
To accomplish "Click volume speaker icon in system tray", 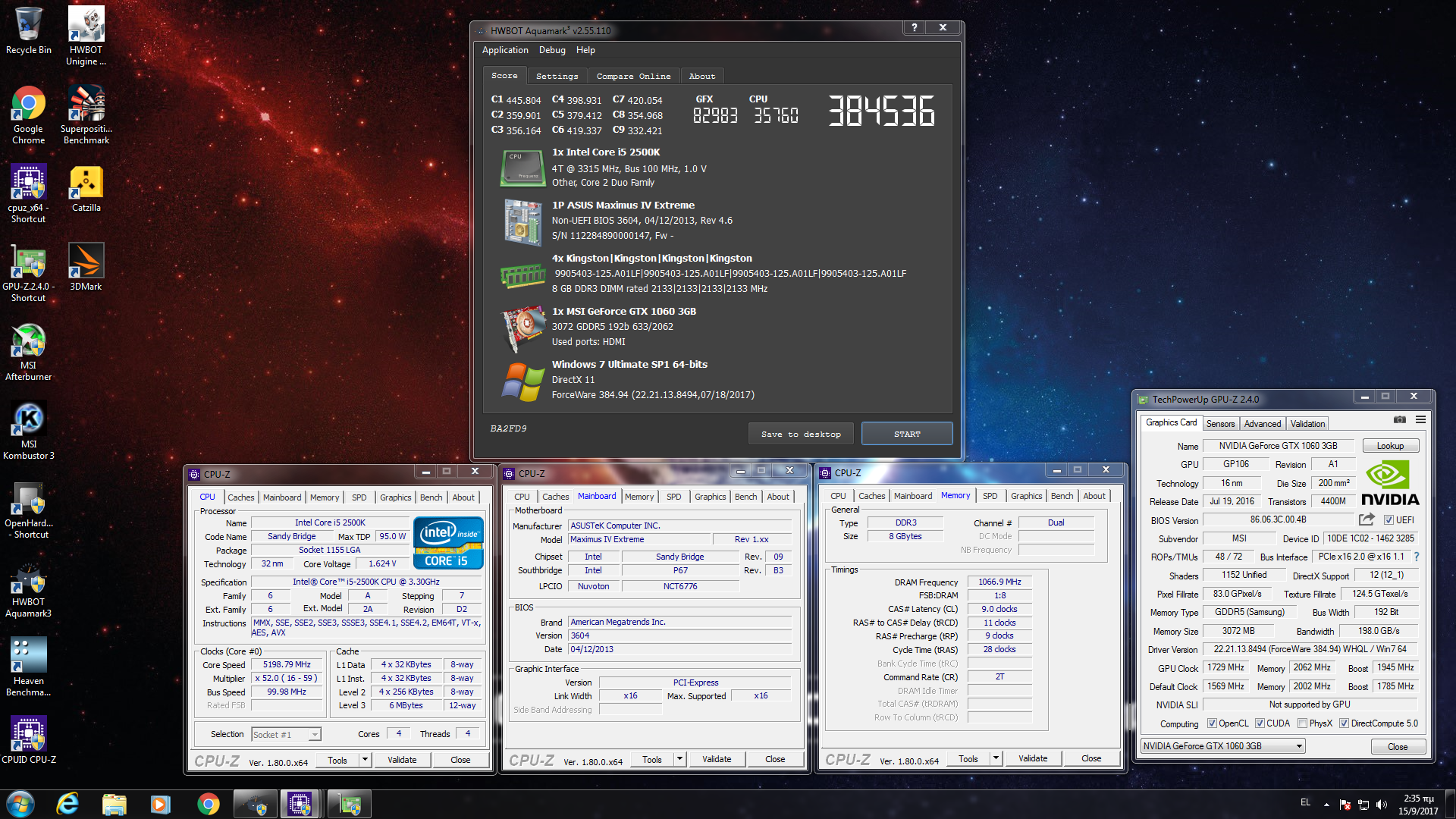I will 1381,805.
